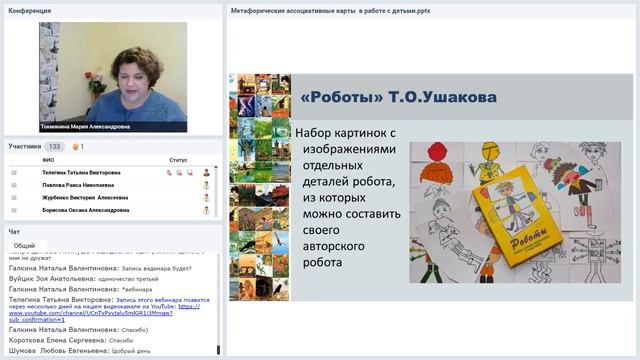
Task: Click the Чат panel title
Action: (14, 231)
